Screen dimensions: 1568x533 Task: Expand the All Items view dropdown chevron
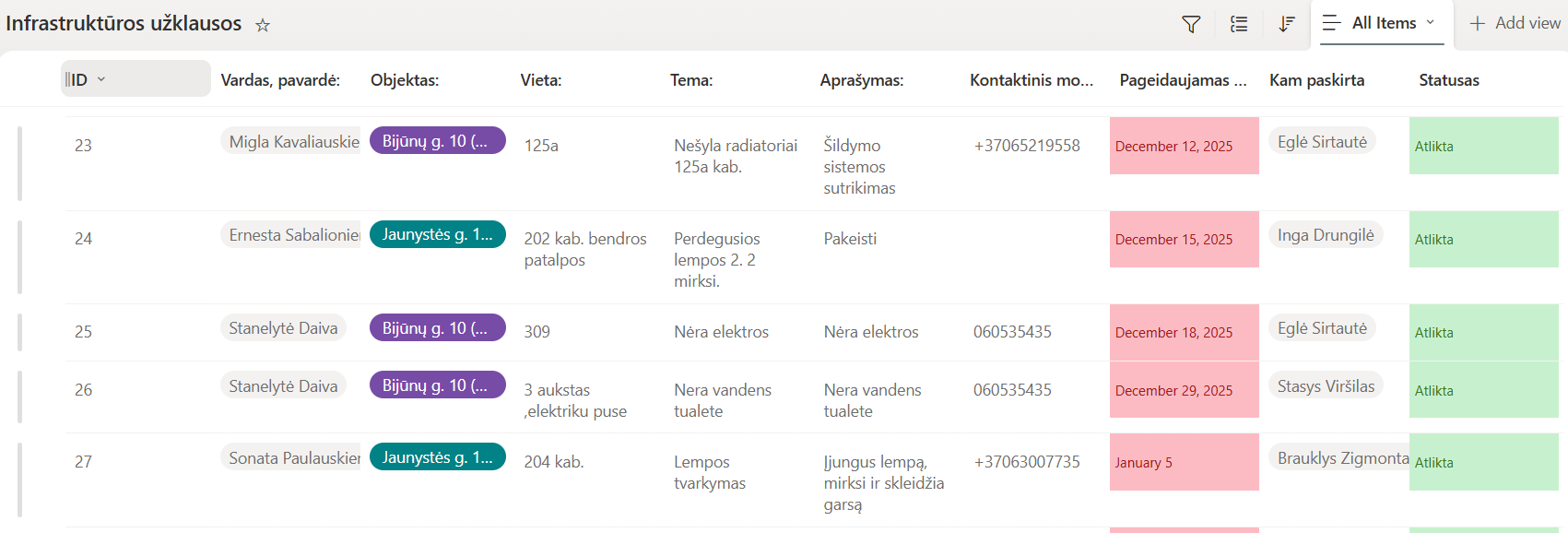[x=1431, y=22]
